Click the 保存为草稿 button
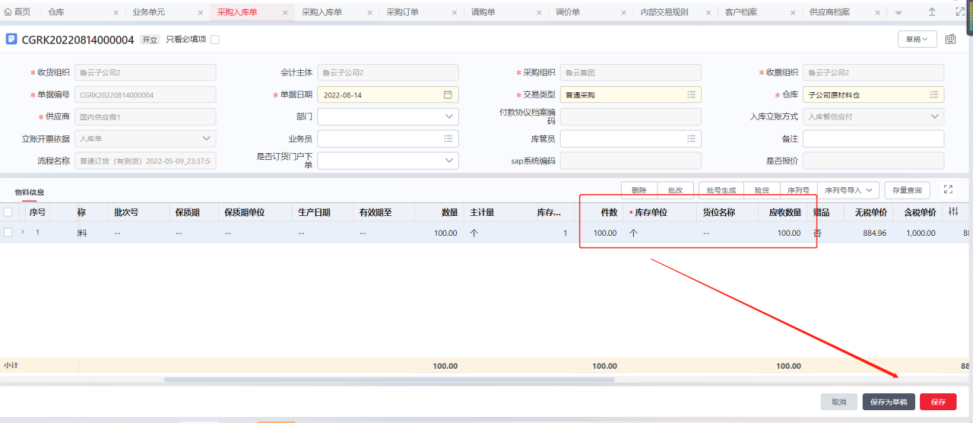The height and width of the screenshot is (423, 973). coord(888,401)
